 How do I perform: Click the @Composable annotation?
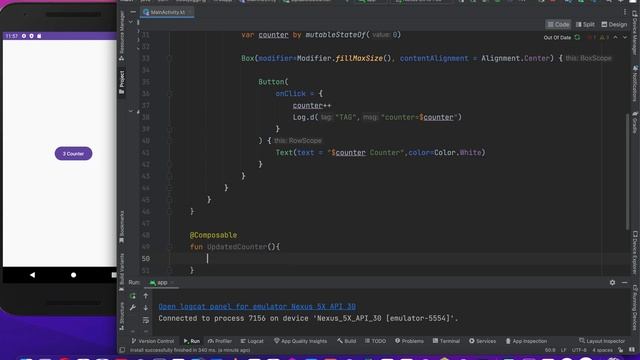(x=213, y=235)
